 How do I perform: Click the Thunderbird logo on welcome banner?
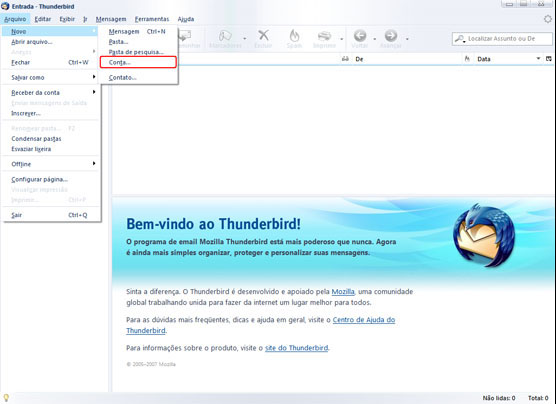(484, 236)
